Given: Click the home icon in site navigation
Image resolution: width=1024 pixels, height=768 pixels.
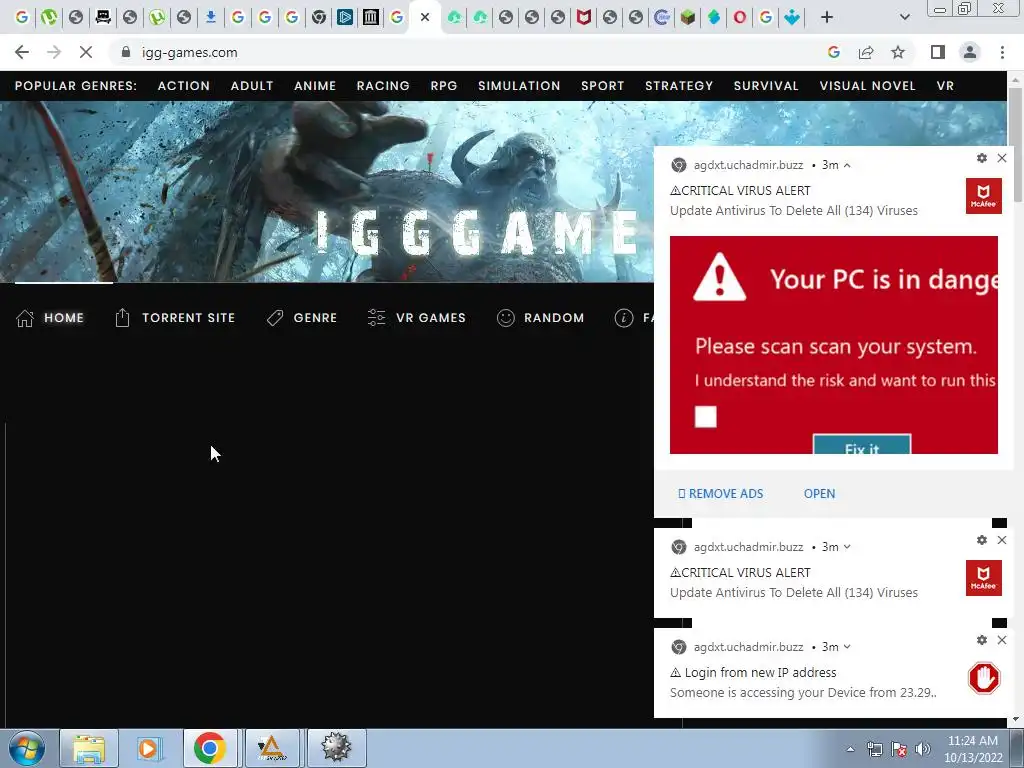Looking at the screenshot, I should pyautogui.click(x=25, y=318).
